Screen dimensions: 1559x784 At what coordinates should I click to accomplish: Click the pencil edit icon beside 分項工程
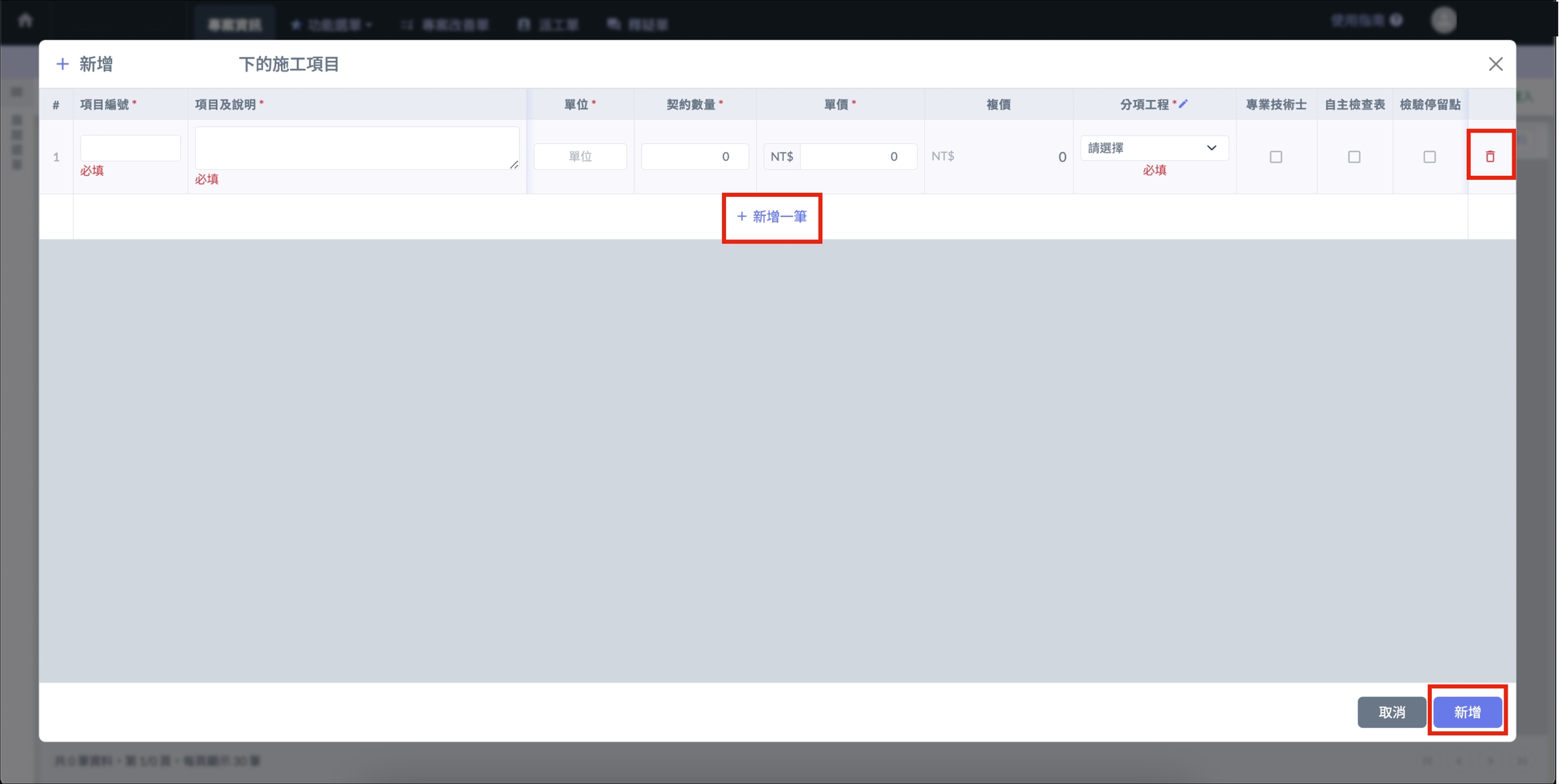pyautogui.click(x=1183, y=103)
